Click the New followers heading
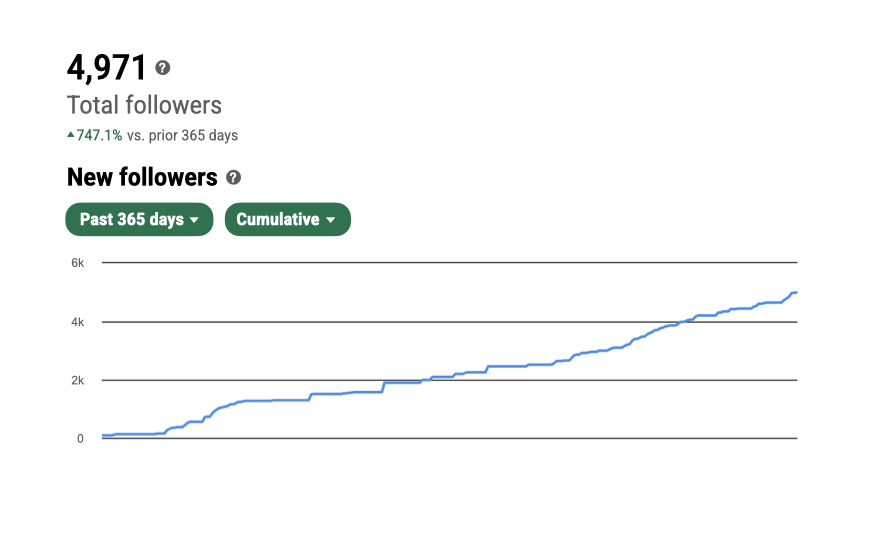The image size is (877, 550). 142,178
